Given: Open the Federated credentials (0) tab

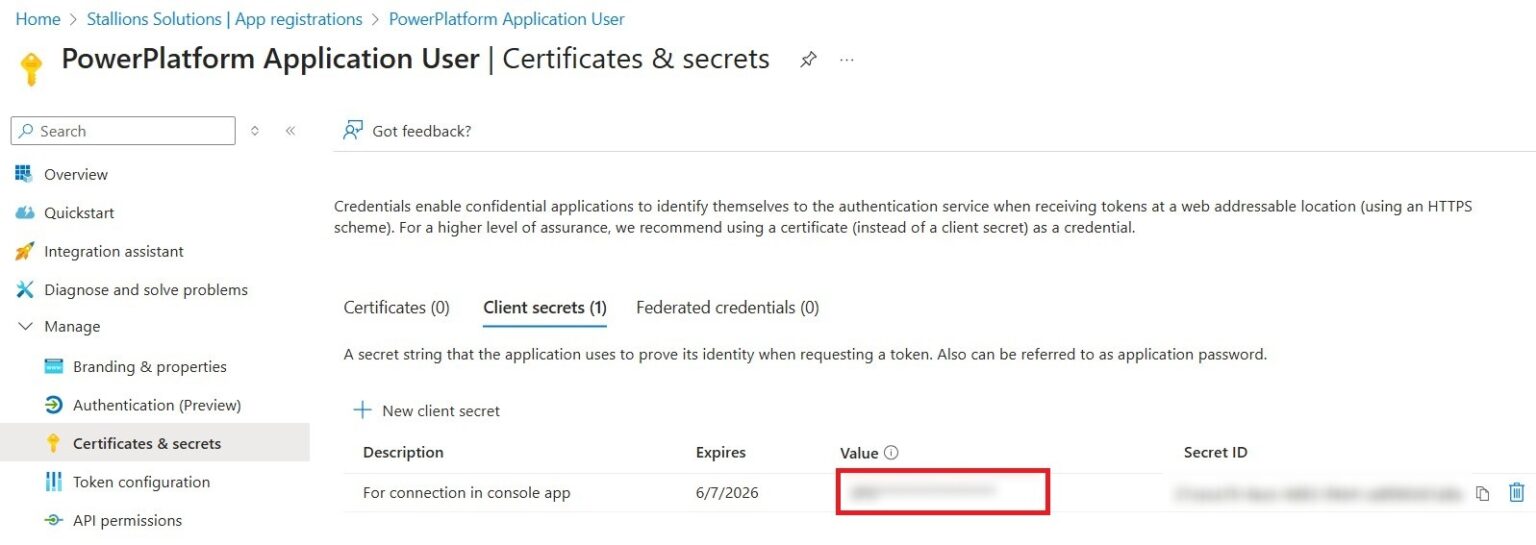Looking at the screenshot, I should pyautogui.click(x=727, y=308).
